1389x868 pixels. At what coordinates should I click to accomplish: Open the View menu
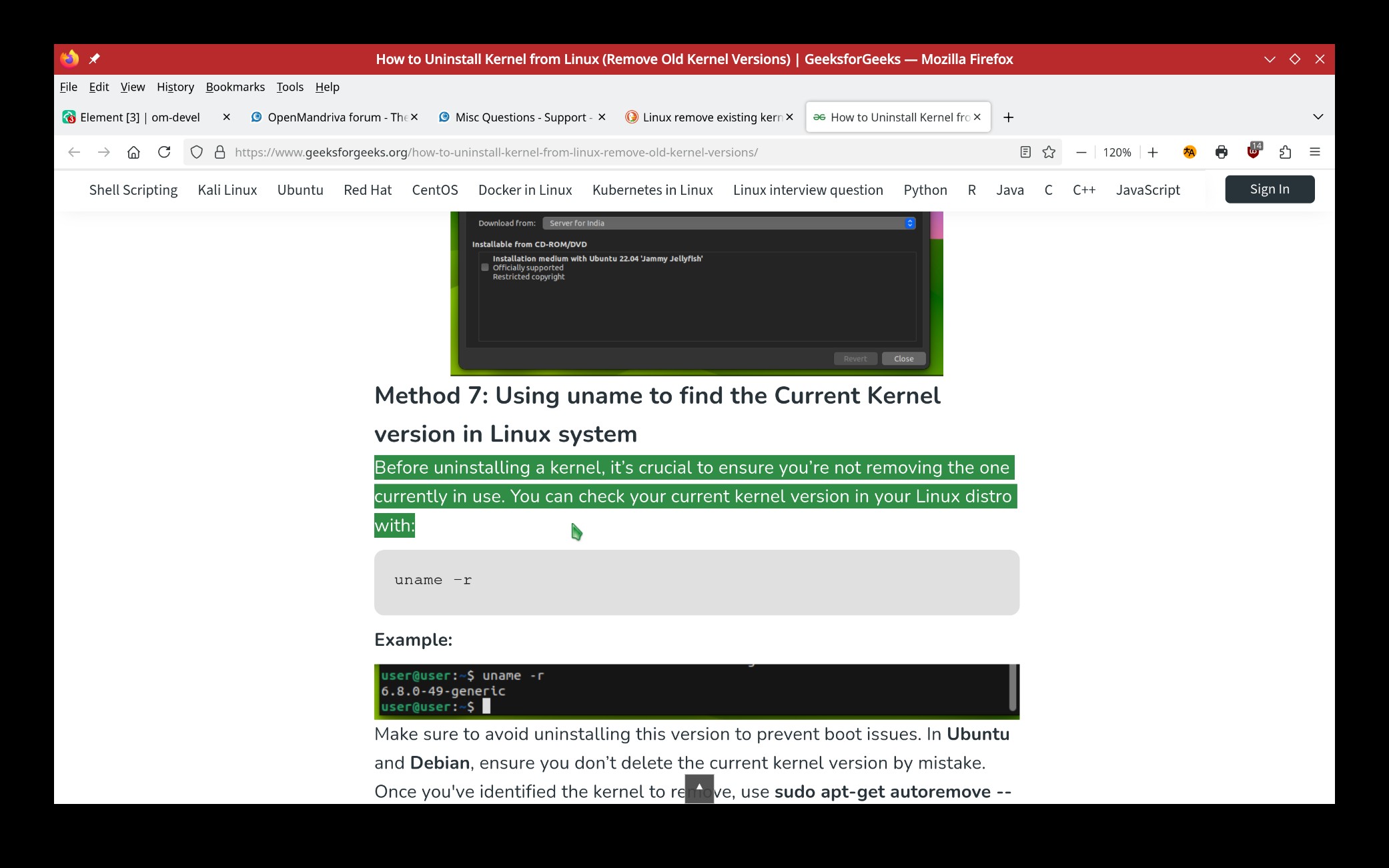click(x=132, y=87)
